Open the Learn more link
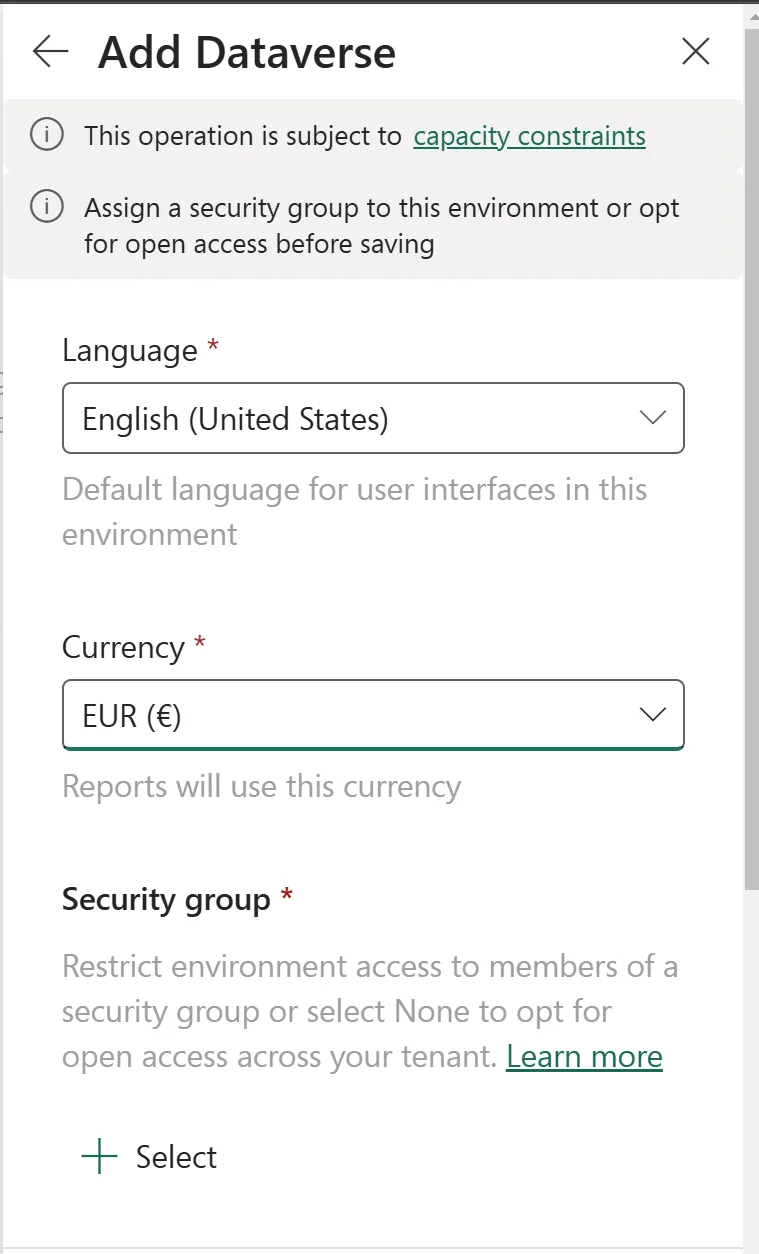This screenshot has width=759, height=1254. (584, 1057)
